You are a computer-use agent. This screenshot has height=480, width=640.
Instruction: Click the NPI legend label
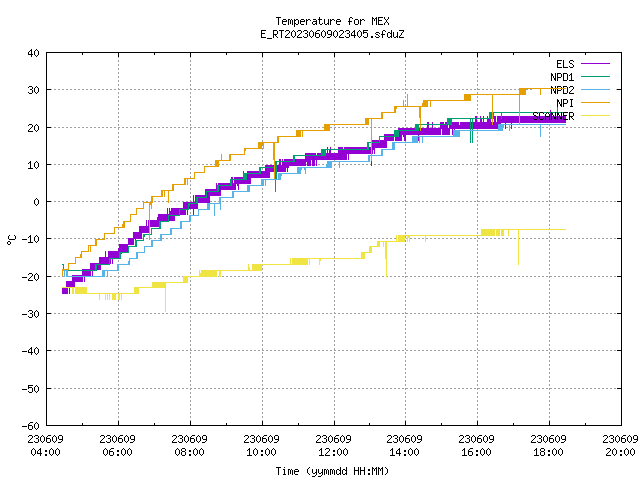pyautogui.click(x=565, y=103)
